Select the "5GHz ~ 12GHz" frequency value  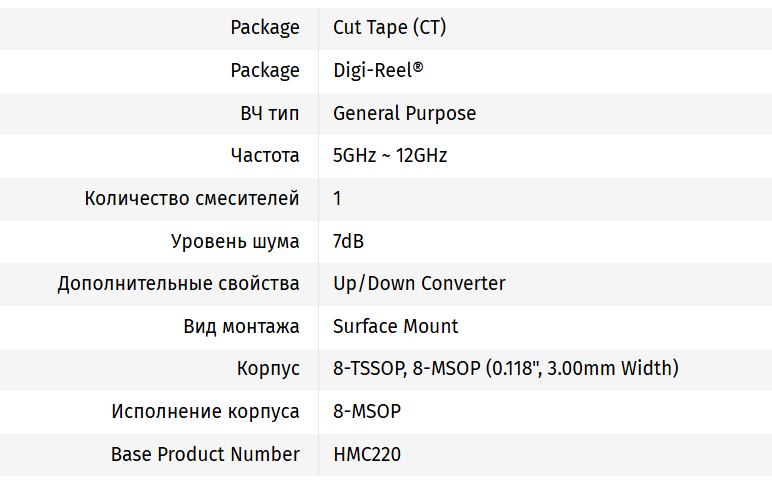pyautogui.click(x=390, y=156)
